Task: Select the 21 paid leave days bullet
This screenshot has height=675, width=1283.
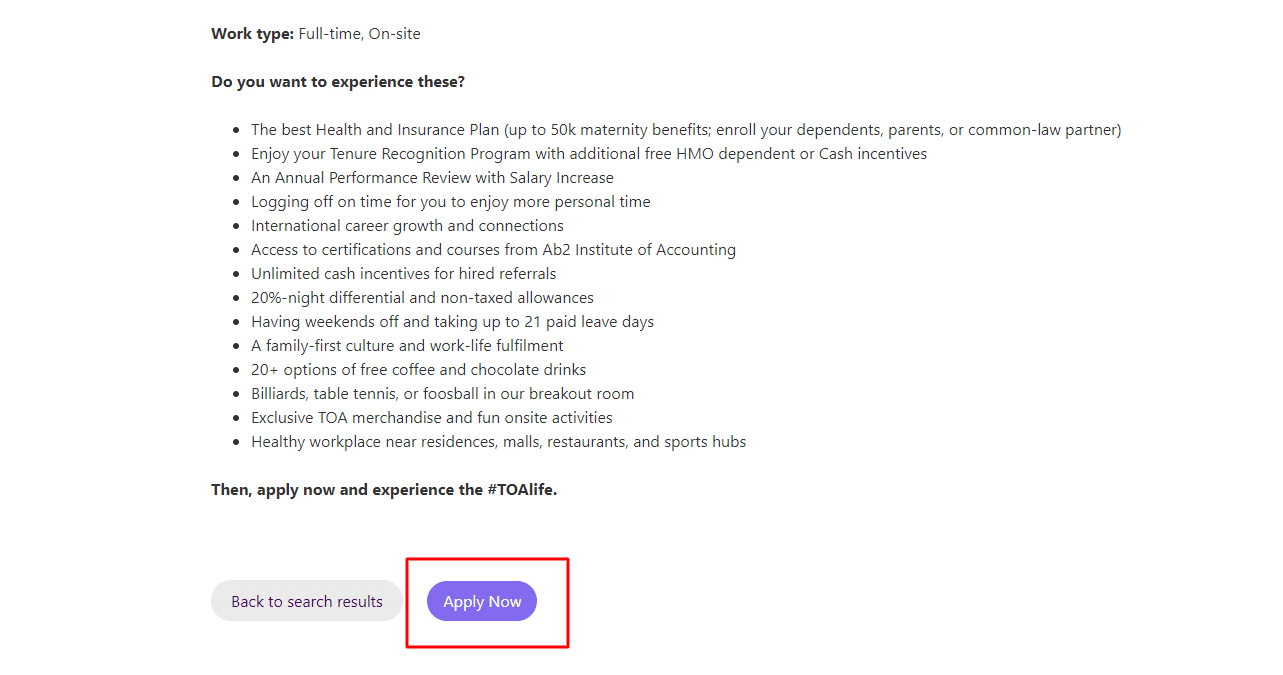Action: (x=452, y=321)
